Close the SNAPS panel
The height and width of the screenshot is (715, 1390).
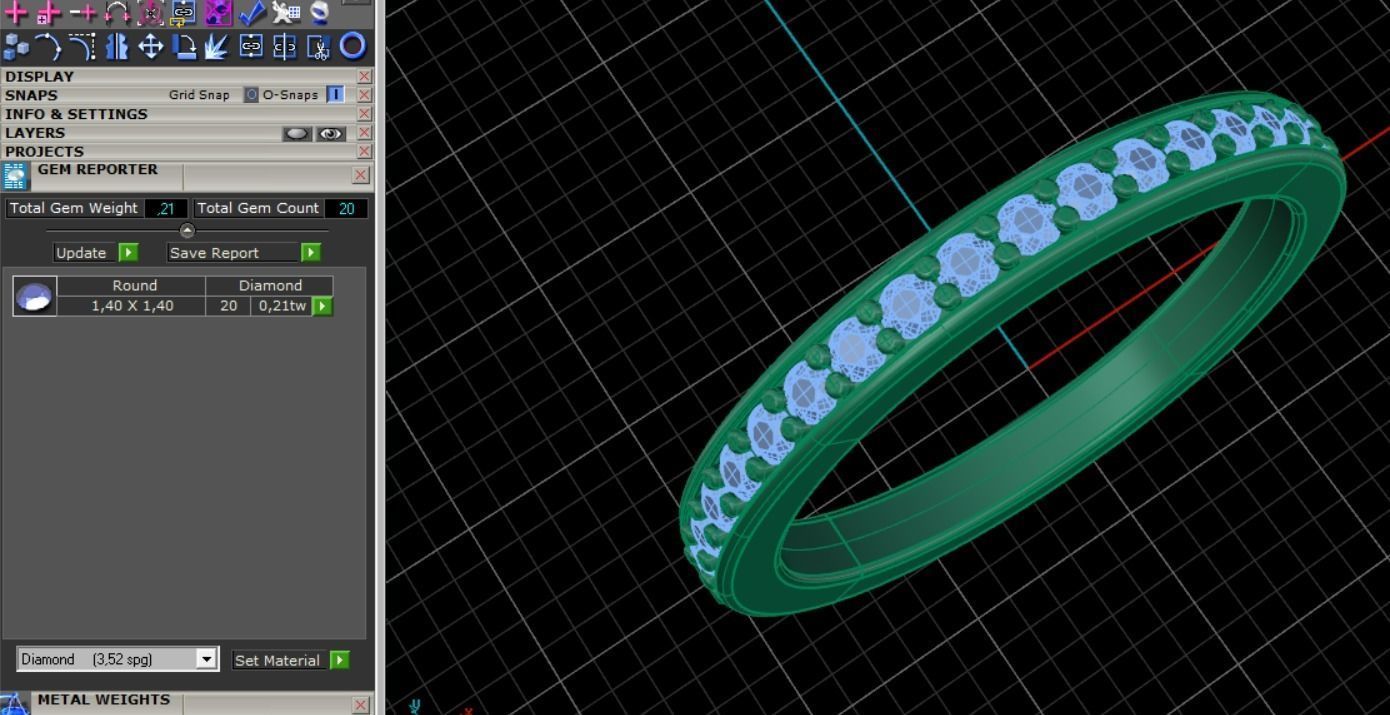[x=364, y=95]
